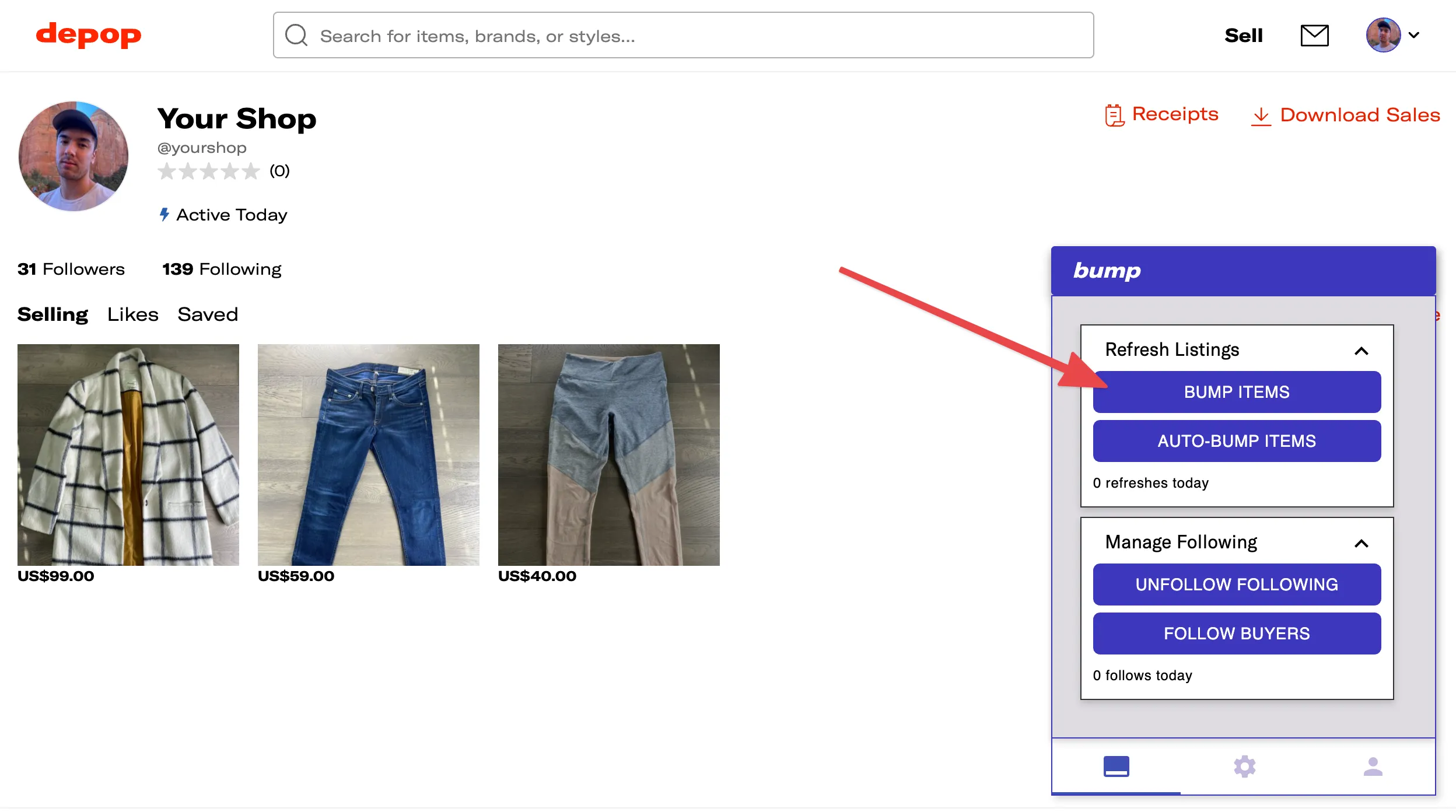Click the @yourshop username text
The image size is (1456, 812).
[202, 148]
